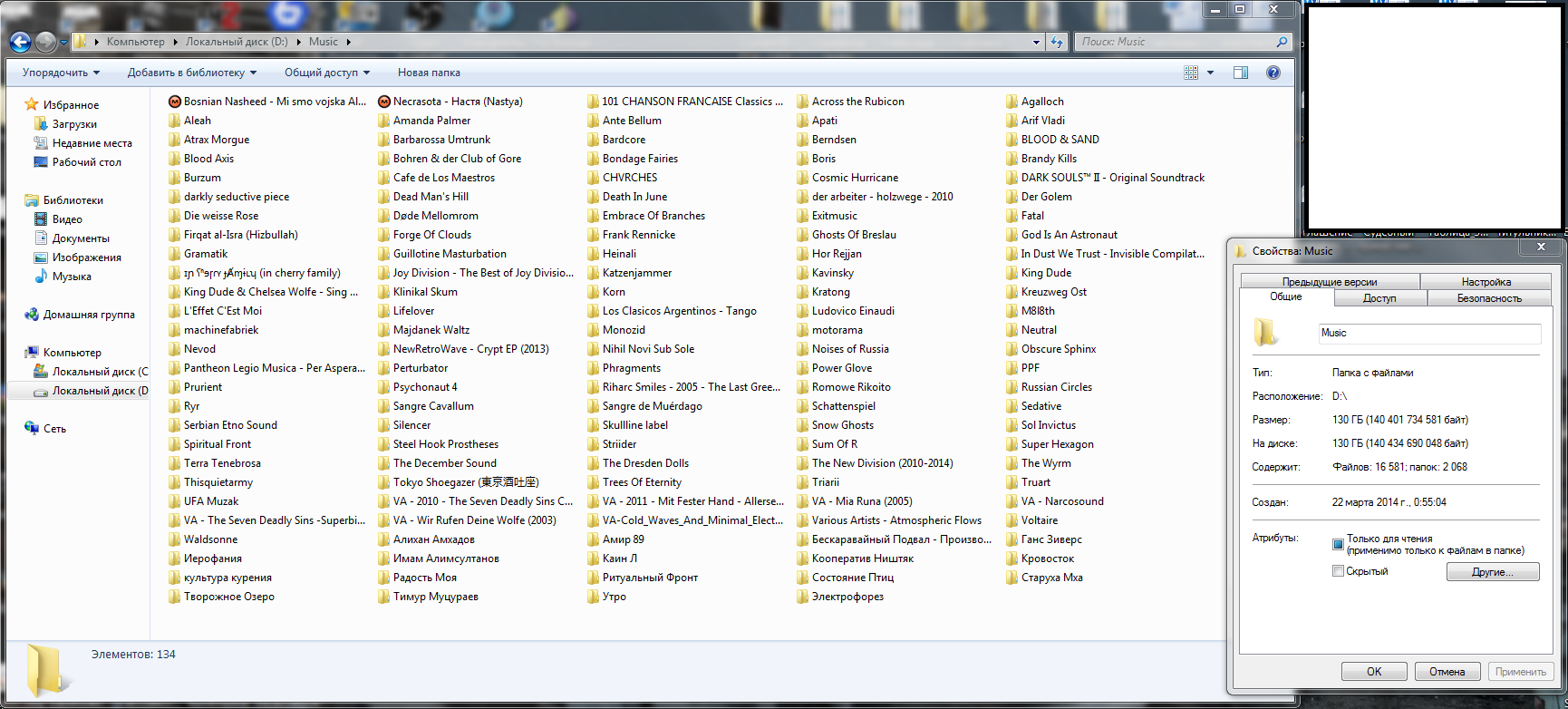This screenshot has width=1568, height=709.
Task: Open the Общий доступ dropdown
Action: coord(327,73)
